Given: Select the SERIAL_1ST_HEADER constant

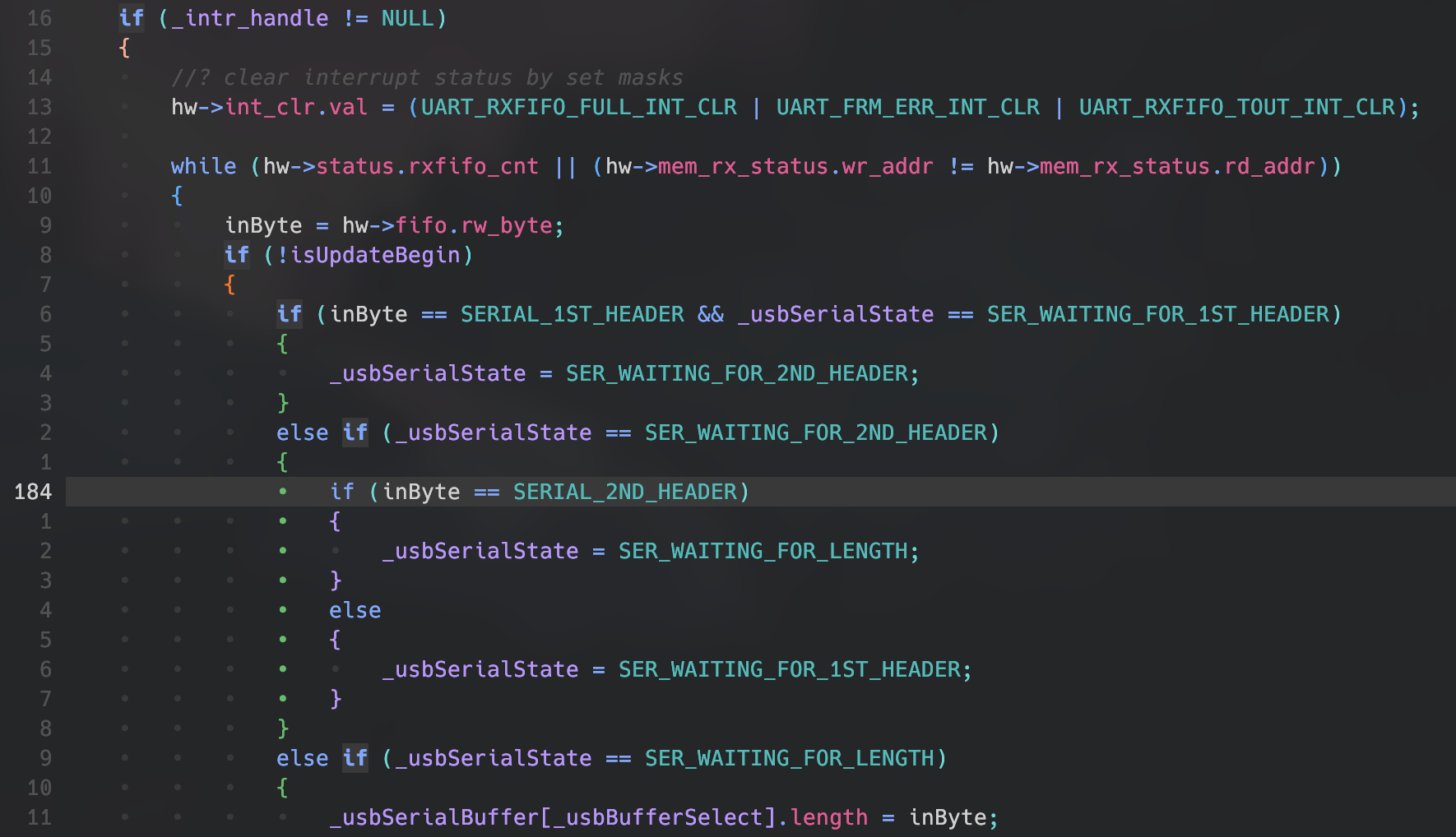Looking at the screenshot, I should click(x=571, y=314).
